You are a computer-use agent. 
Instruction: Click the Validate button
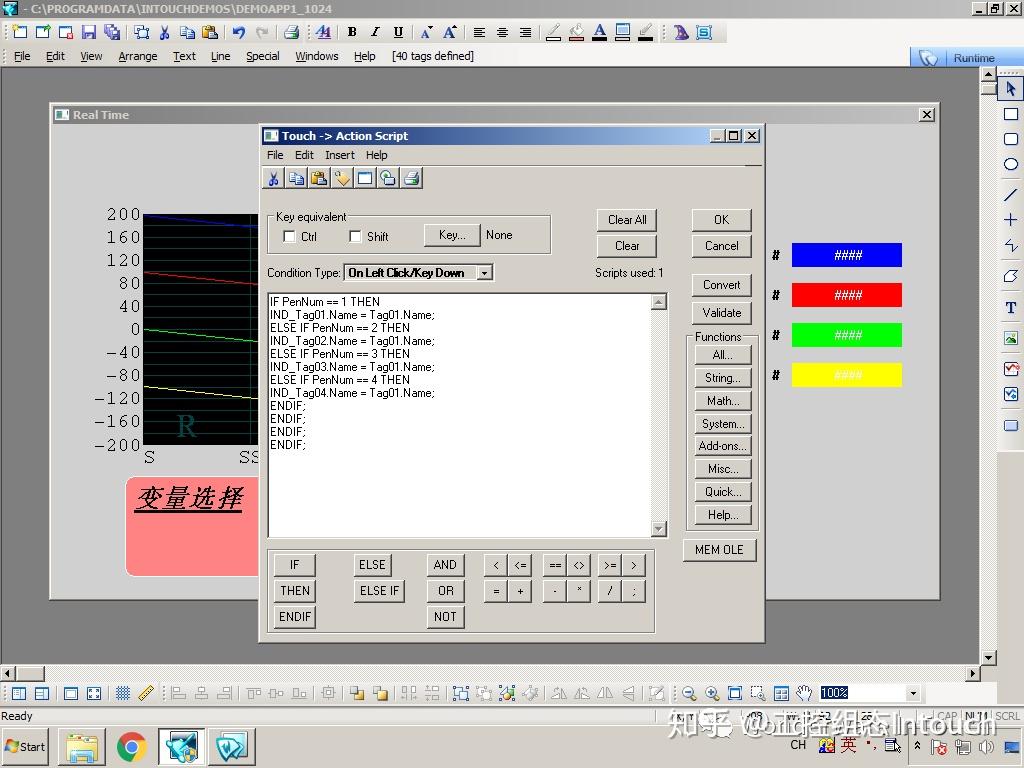click(721, 312)
